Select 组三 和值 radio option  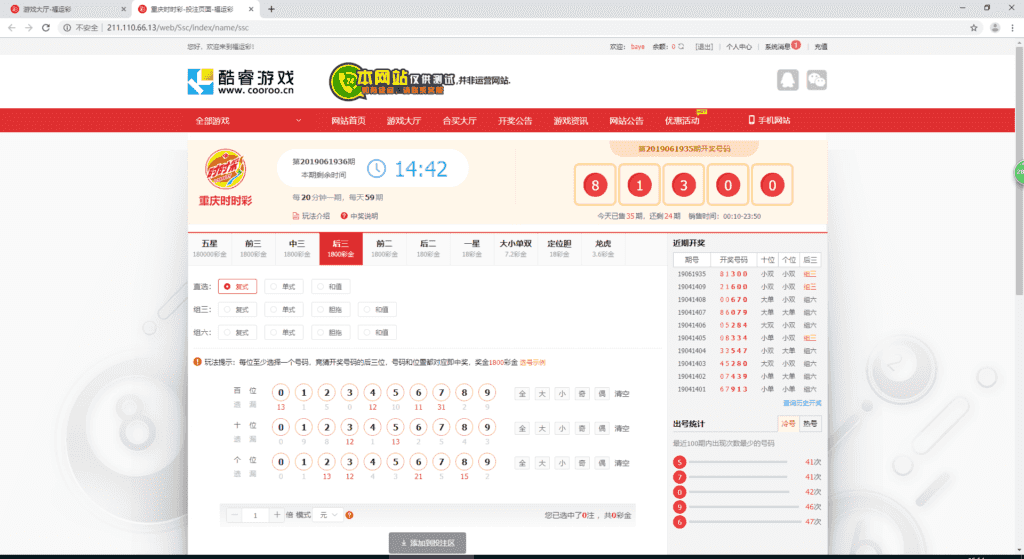point(377,310)
